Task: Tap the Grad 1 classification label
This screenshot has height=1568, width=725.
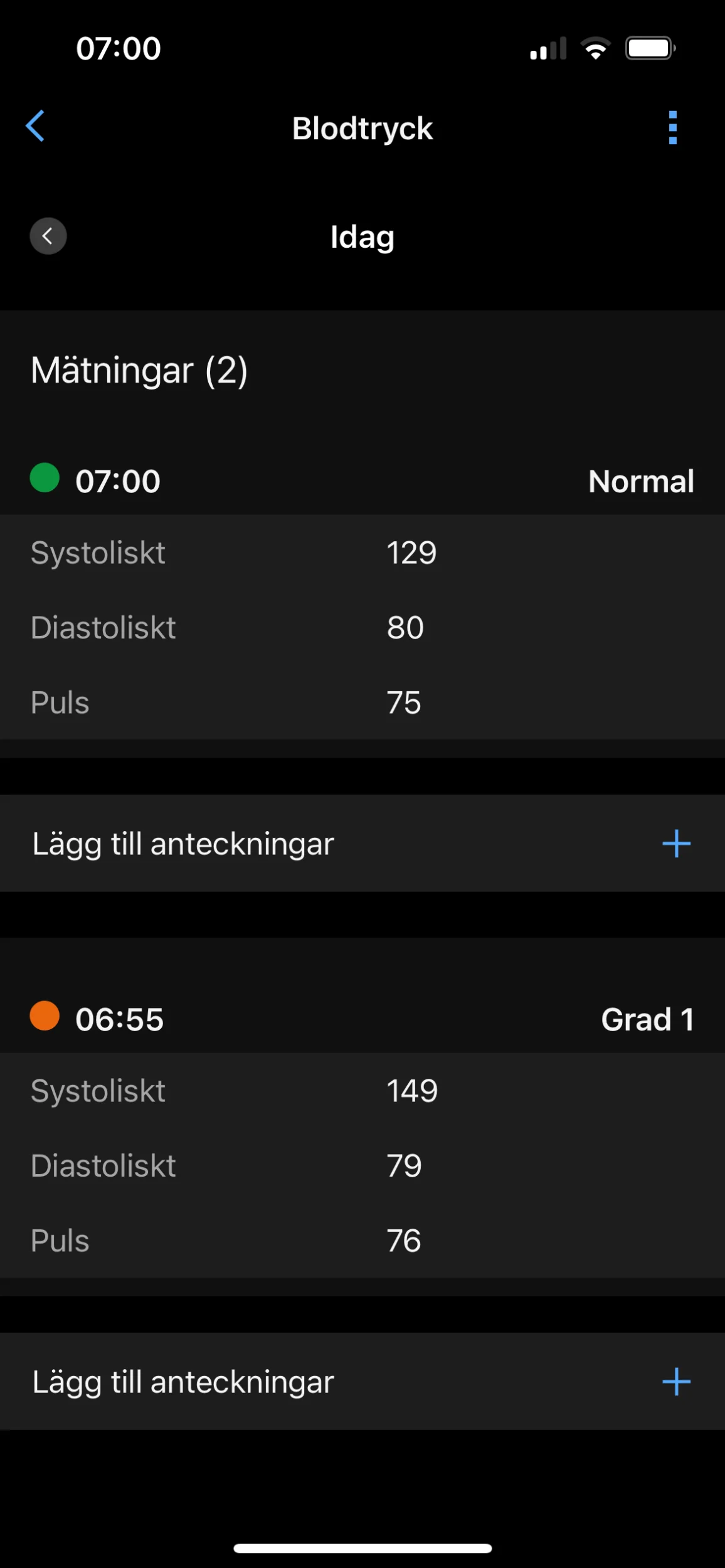Action: coord(647,1020)
